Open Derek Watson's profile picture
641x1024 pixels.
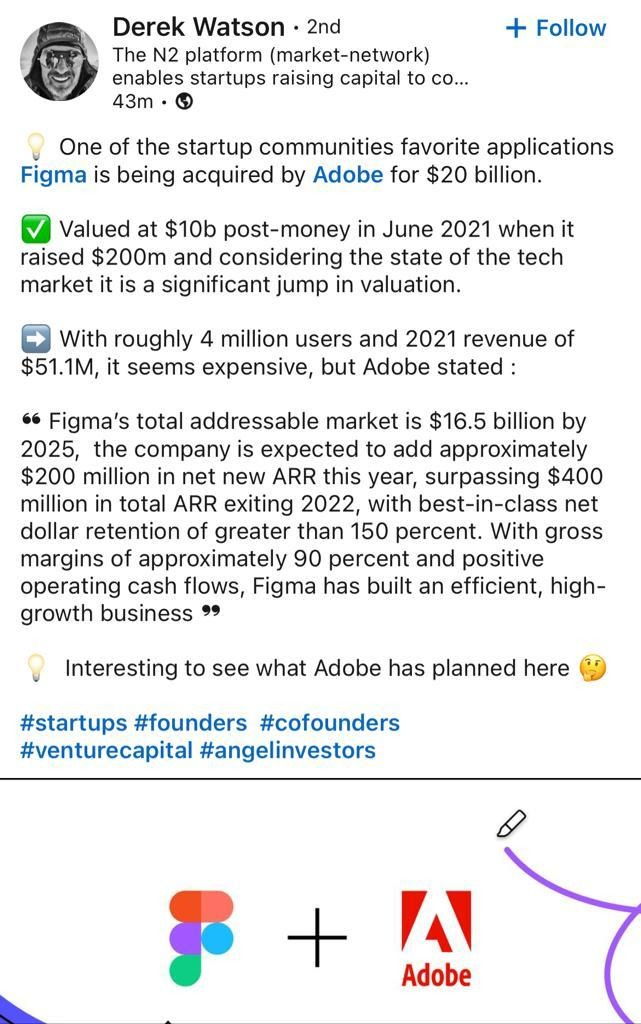click(59, 61)
